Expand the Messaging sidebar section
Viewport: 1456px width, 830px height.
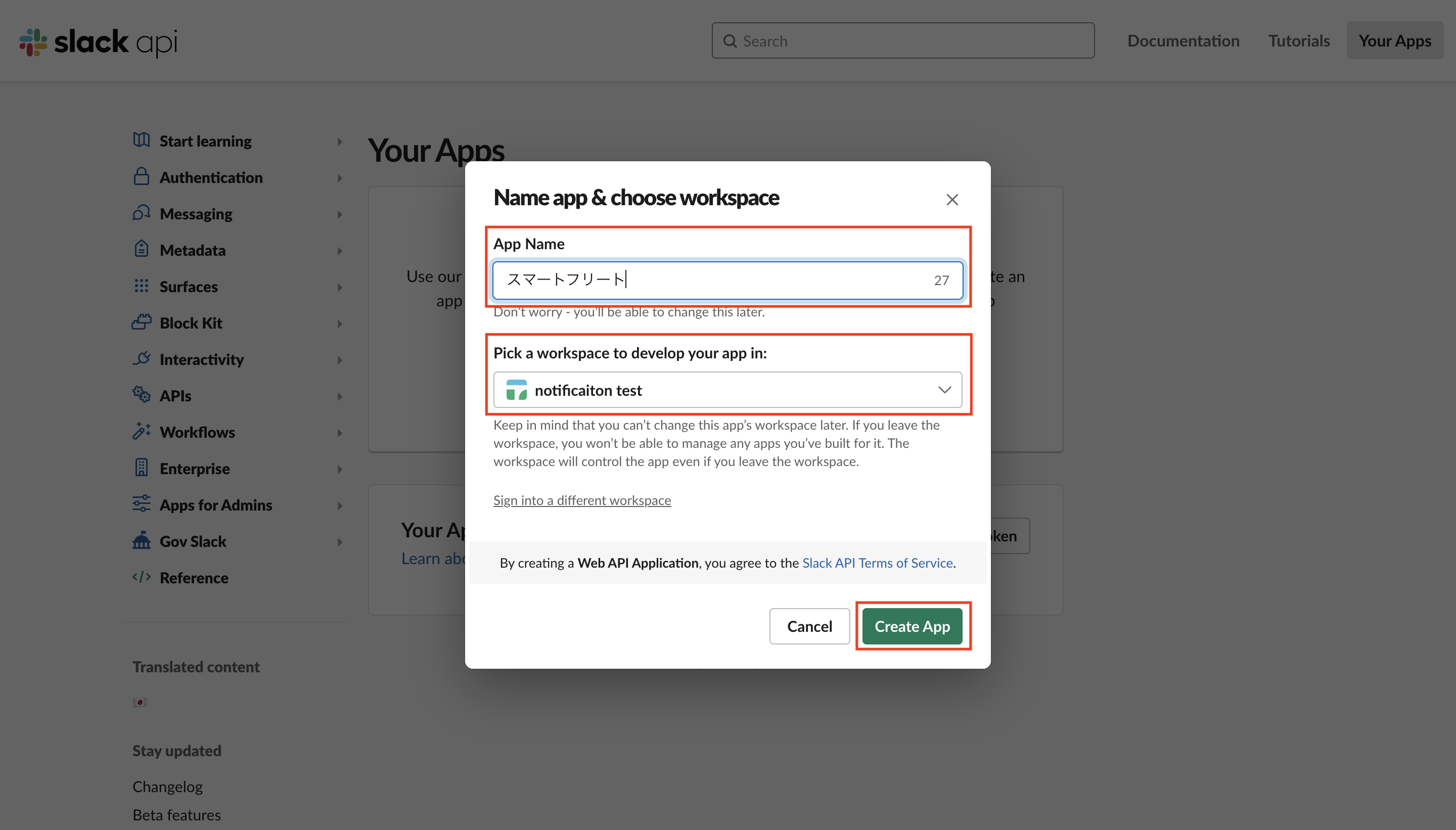pyautogui.click(x=340, y=214)
